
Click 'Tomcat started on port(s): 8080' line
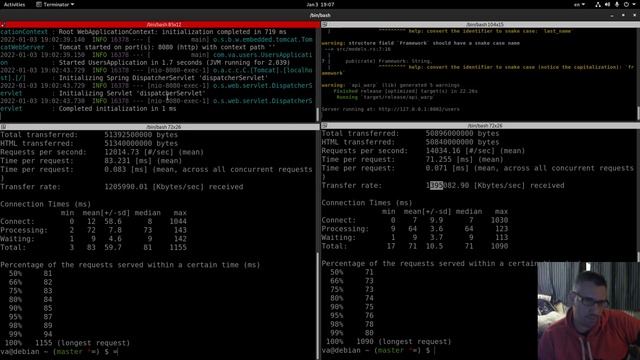point(167,47)
